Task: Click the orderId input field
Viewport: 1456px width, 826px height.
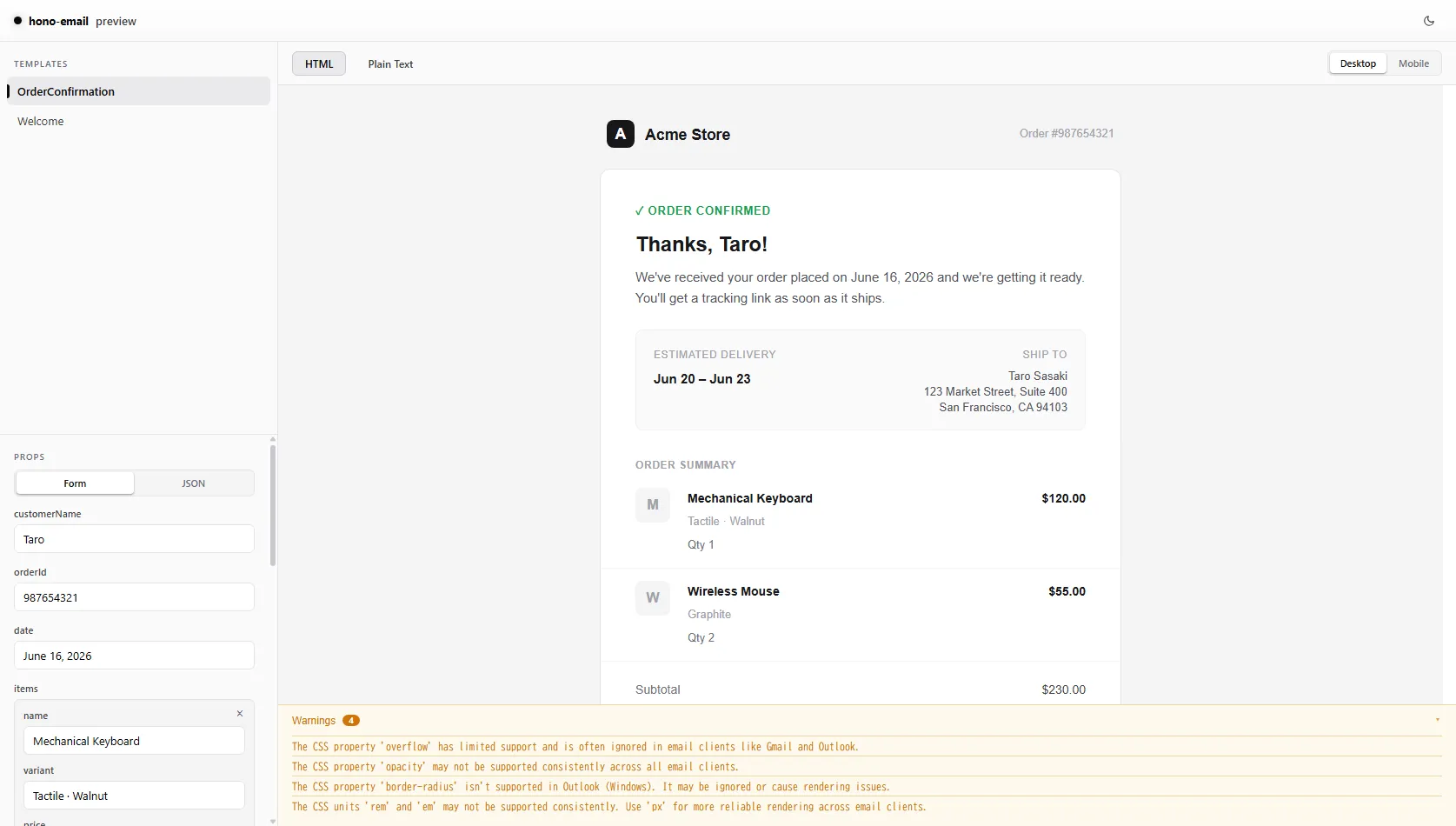Action: [x=134, y=597]
